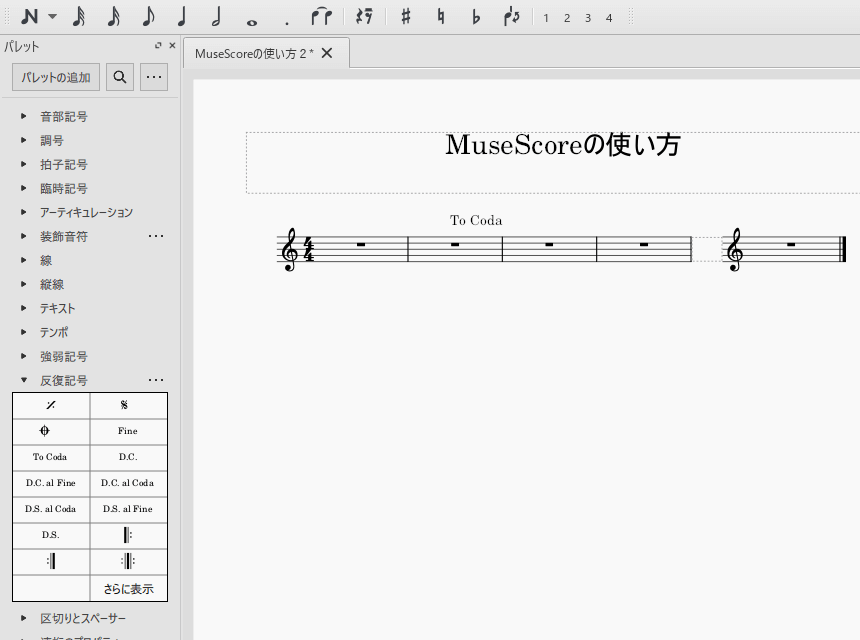Select the treble clef after the dotted frame
The width and height of the screenshot is (860, 640).
click(x=735, y=250)
